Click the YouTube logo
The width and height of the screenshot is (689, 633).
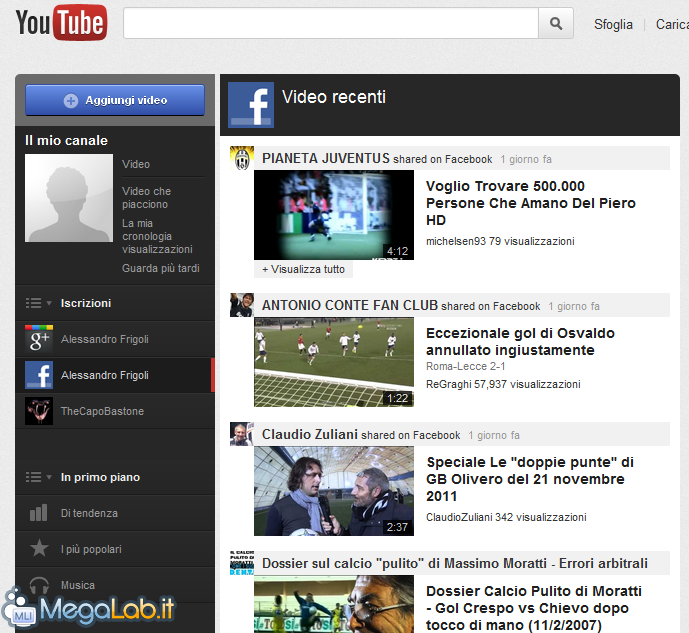(x=61, y=22)
